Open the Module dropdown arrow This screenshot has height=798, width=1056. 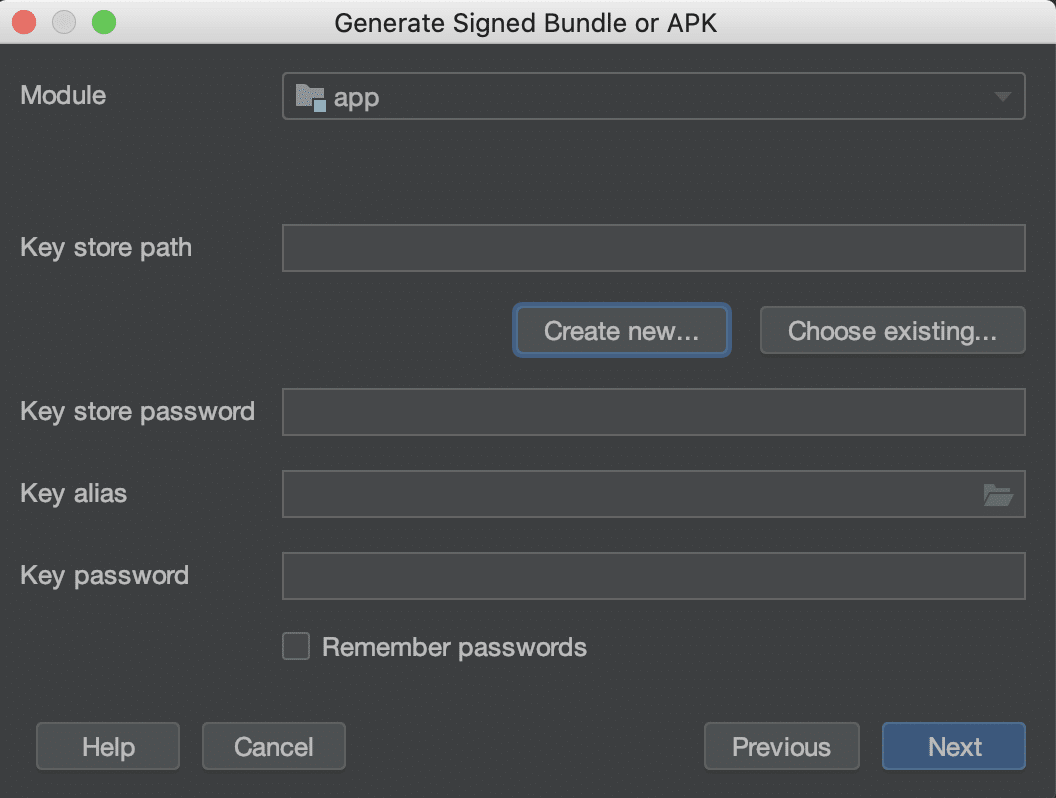[1002, 97]
